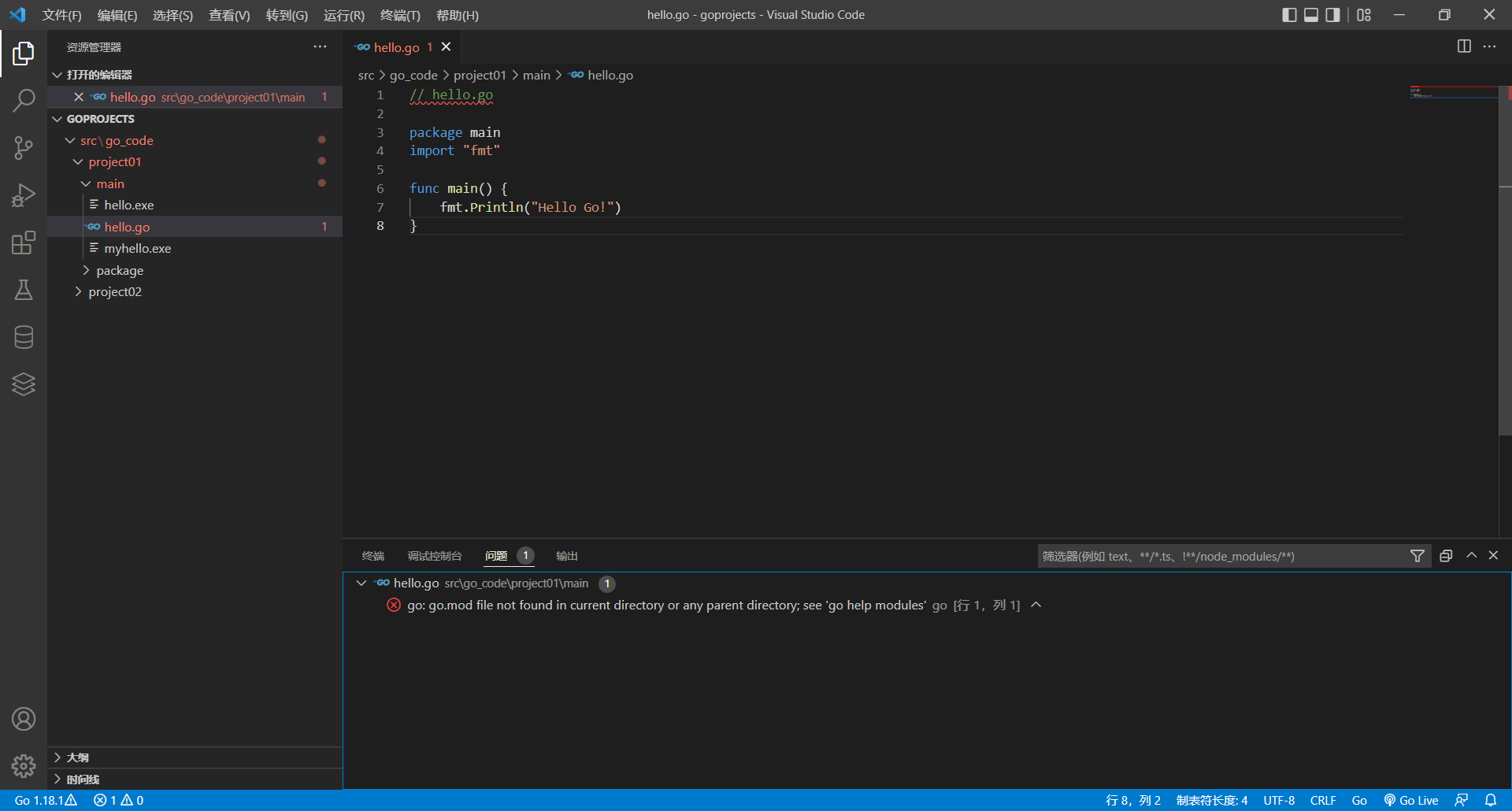Close hello.go in open editors list
This screenshot has width=1512, height=811.
click(79, 97)
